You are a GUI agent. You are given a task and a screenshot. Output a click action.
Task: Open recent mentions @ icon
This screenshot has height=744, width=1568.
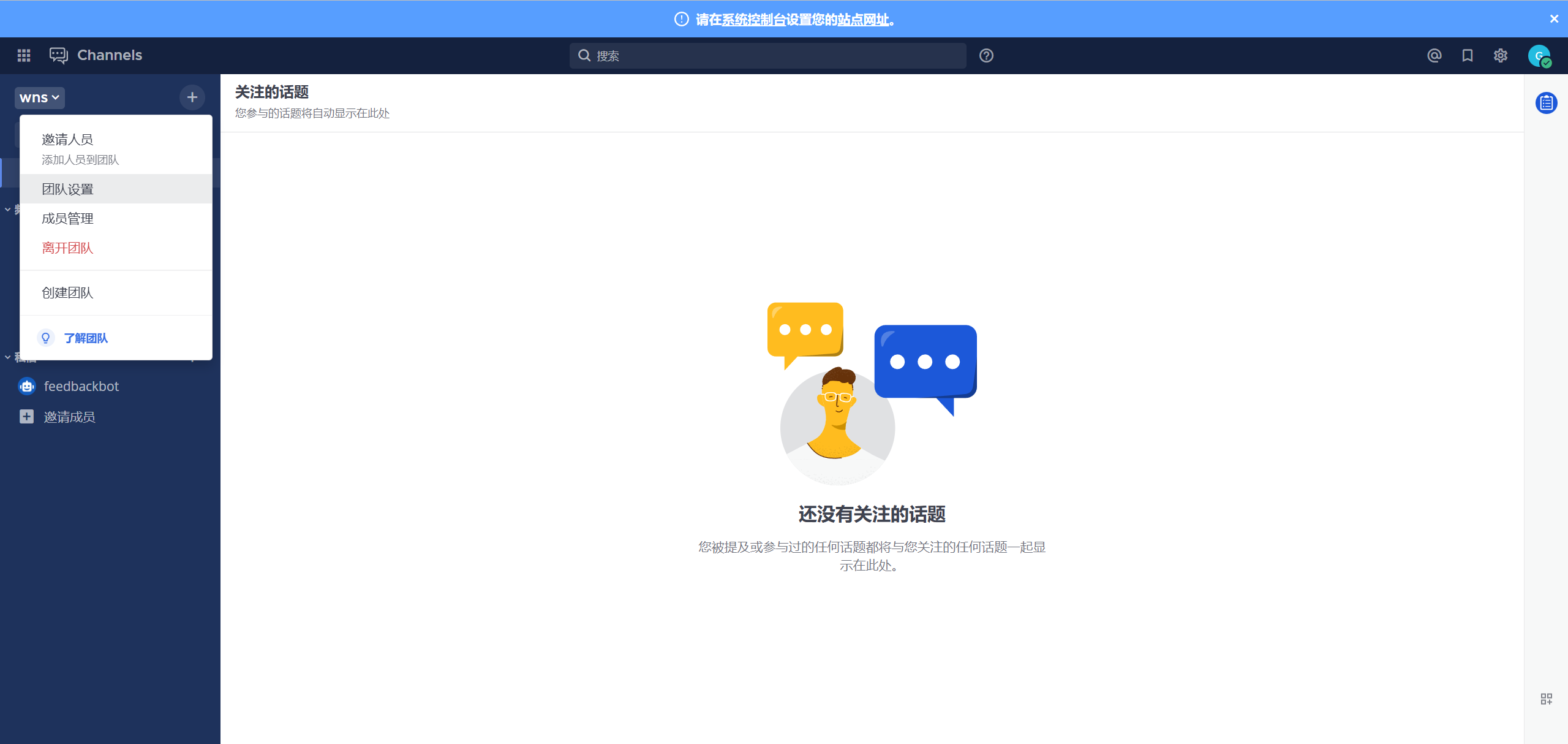pyautogui.click(x=1434, y=56)
